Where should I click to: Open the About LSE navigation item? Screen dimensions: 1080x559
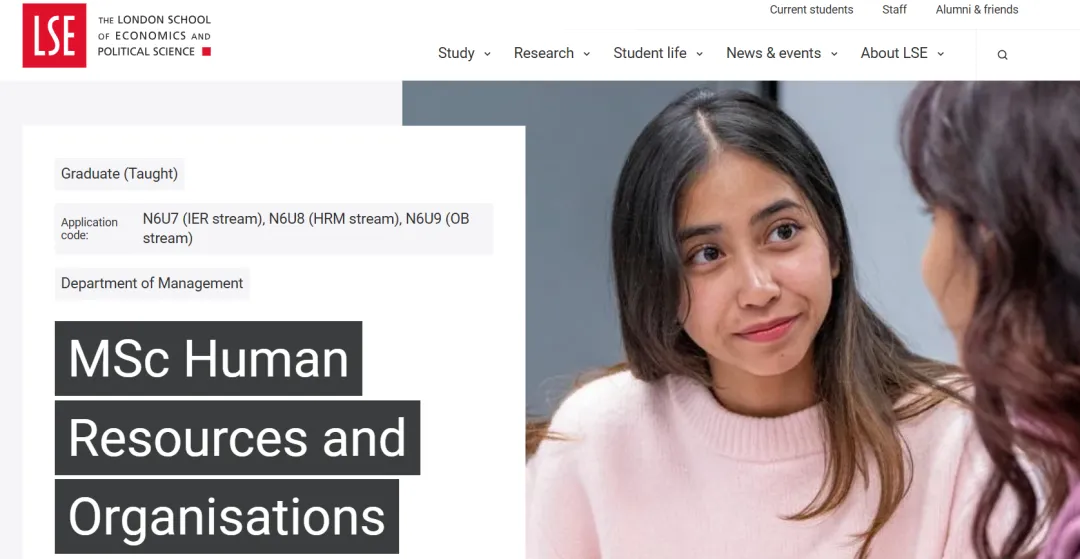point(894,53)
